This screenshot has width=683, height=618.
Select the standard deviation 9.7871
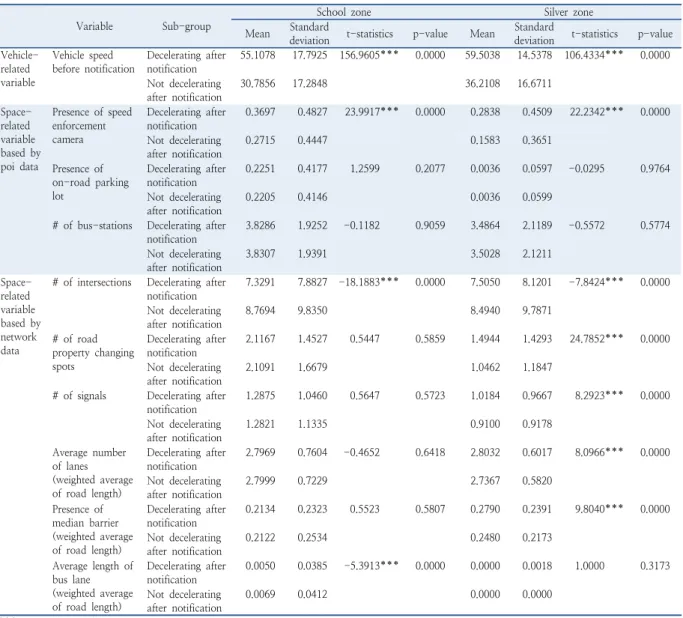tap(537, 311)
